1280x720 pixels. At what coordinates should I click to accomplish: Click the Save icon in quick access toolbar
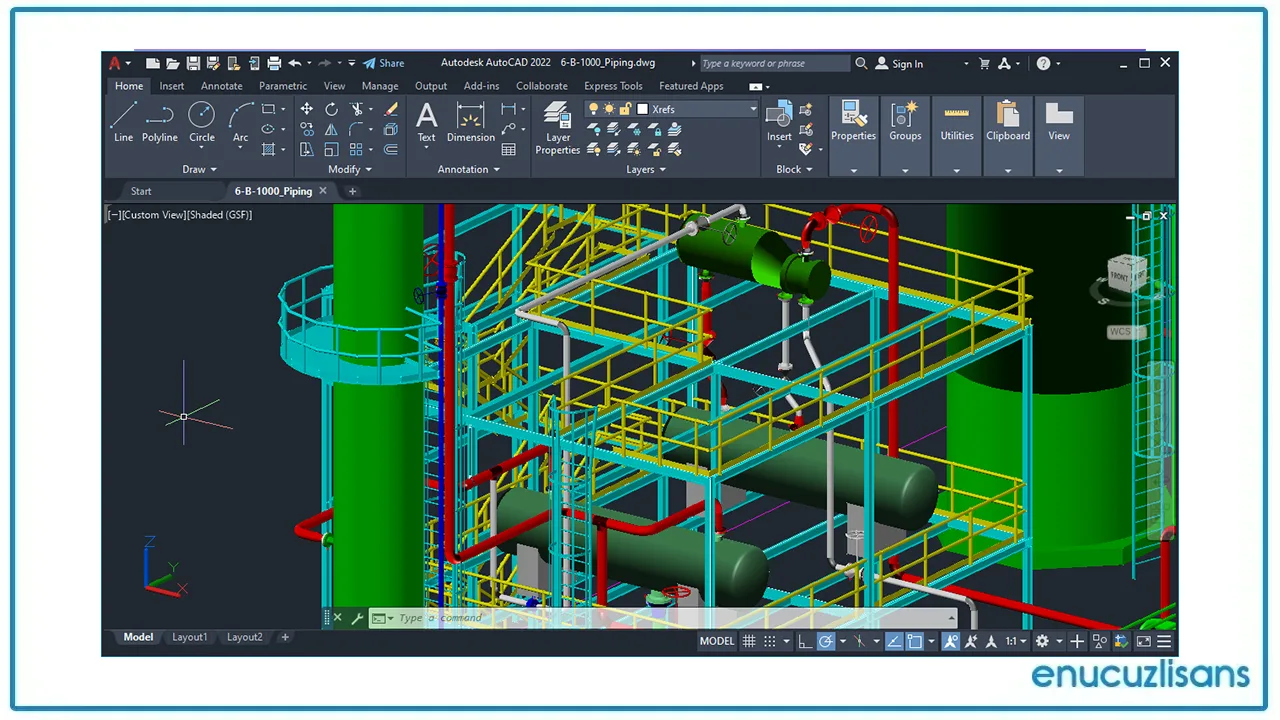(x=193, y=63)
